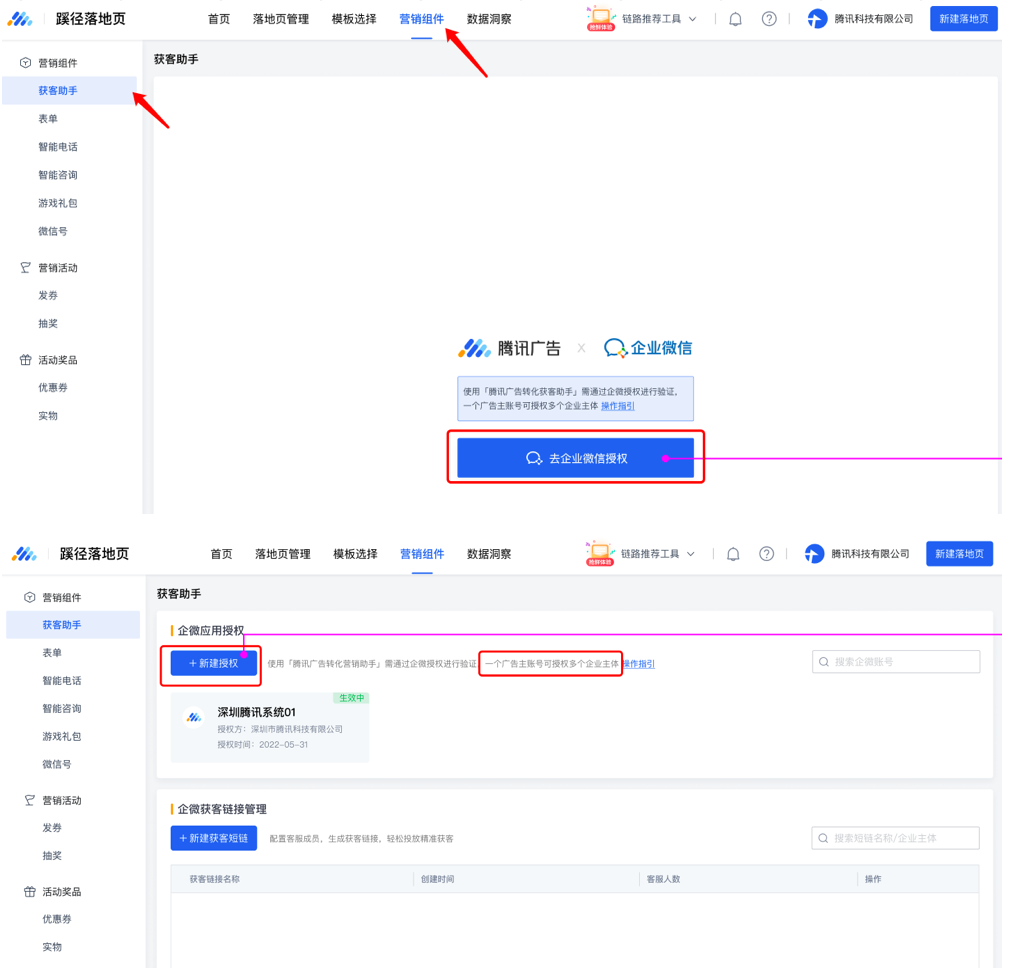Image resolution: width=1012 pixels, height=968 pixels.
Task: Select the 深圳腾讯系统01 authorization card
Action: pyautogui.click(x=270, y=727)
